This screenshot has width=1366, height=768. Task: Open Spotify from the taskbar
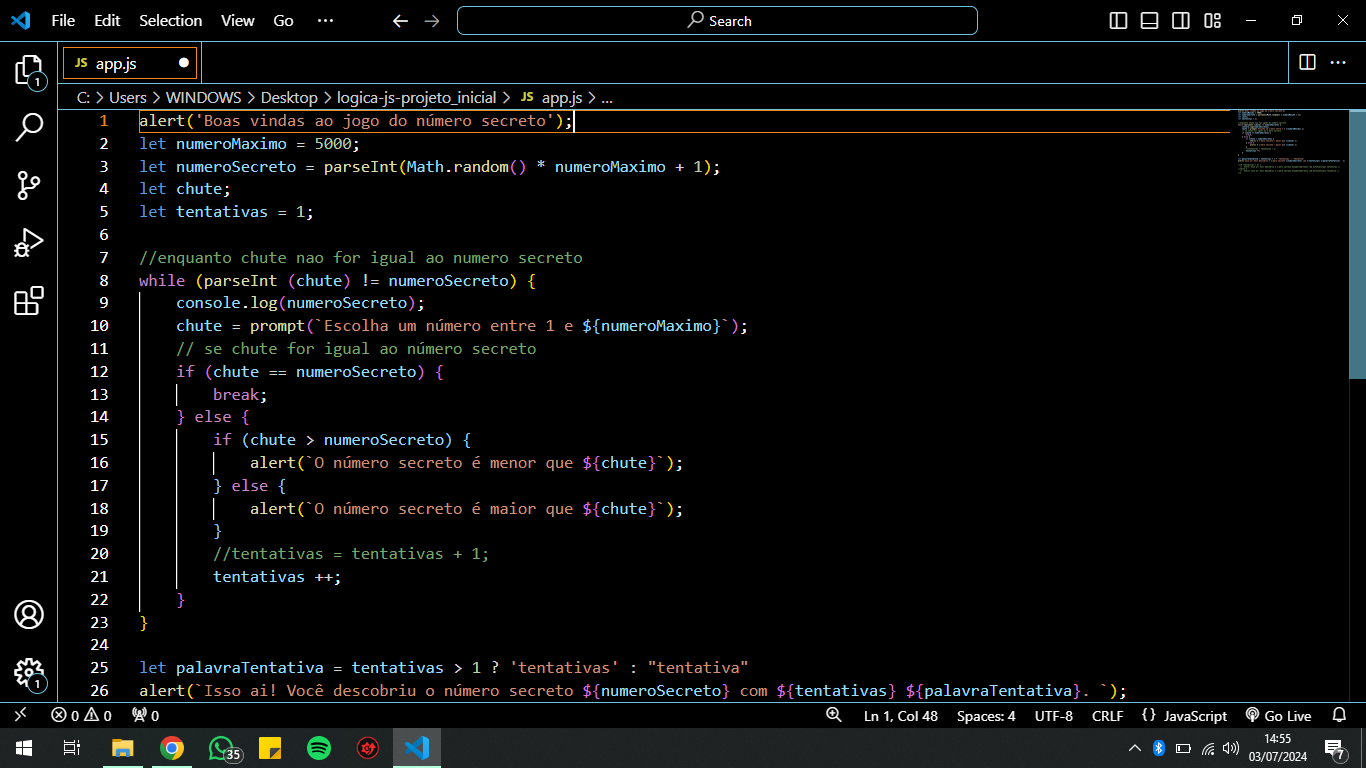pos(319,748)
